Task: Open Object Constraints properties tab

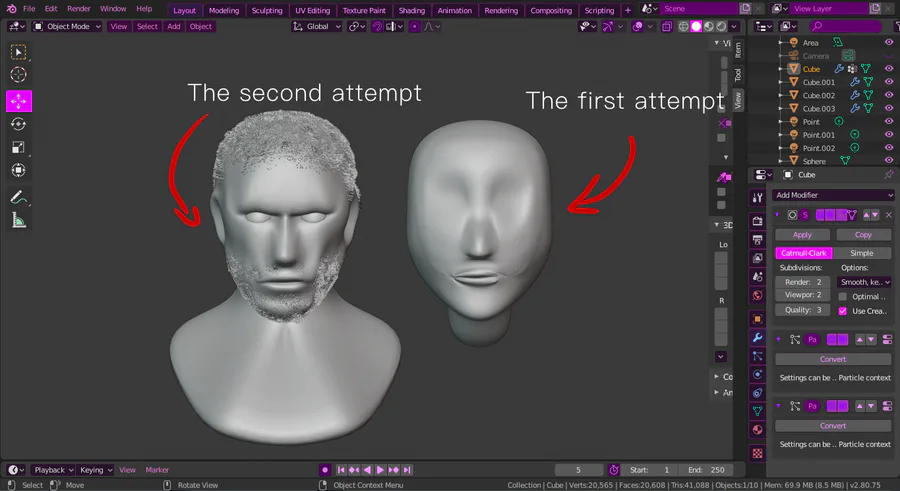Action: click(758, 393)
